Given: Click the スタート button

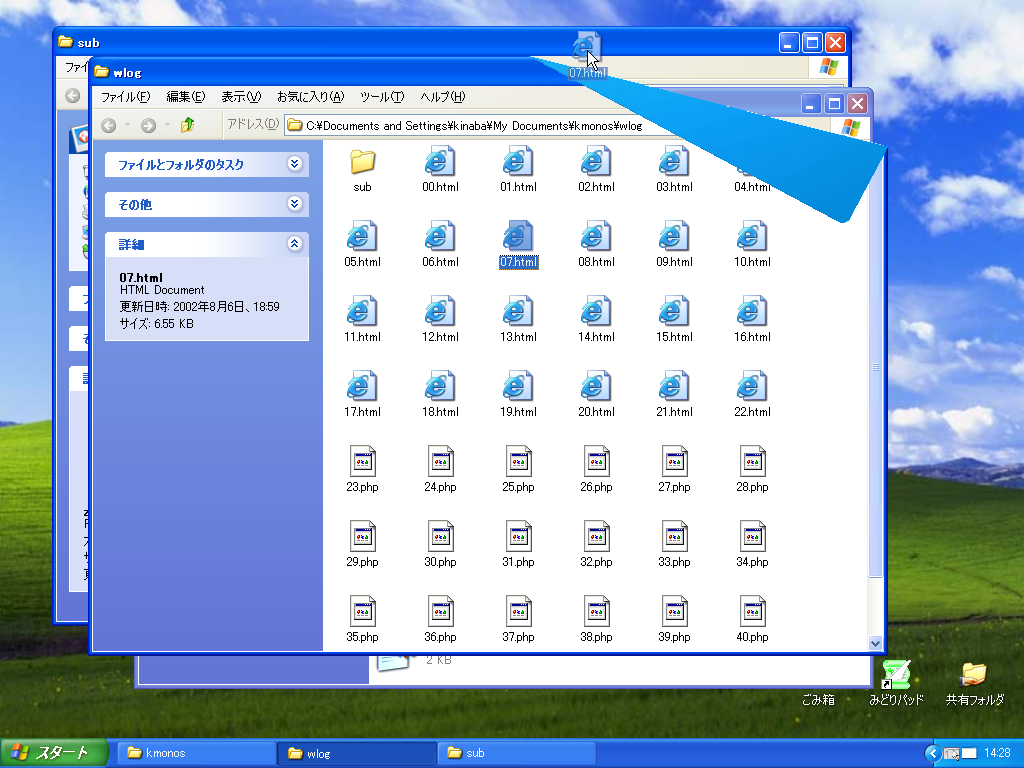Looking at the screenshot, I should coord(54,753).
